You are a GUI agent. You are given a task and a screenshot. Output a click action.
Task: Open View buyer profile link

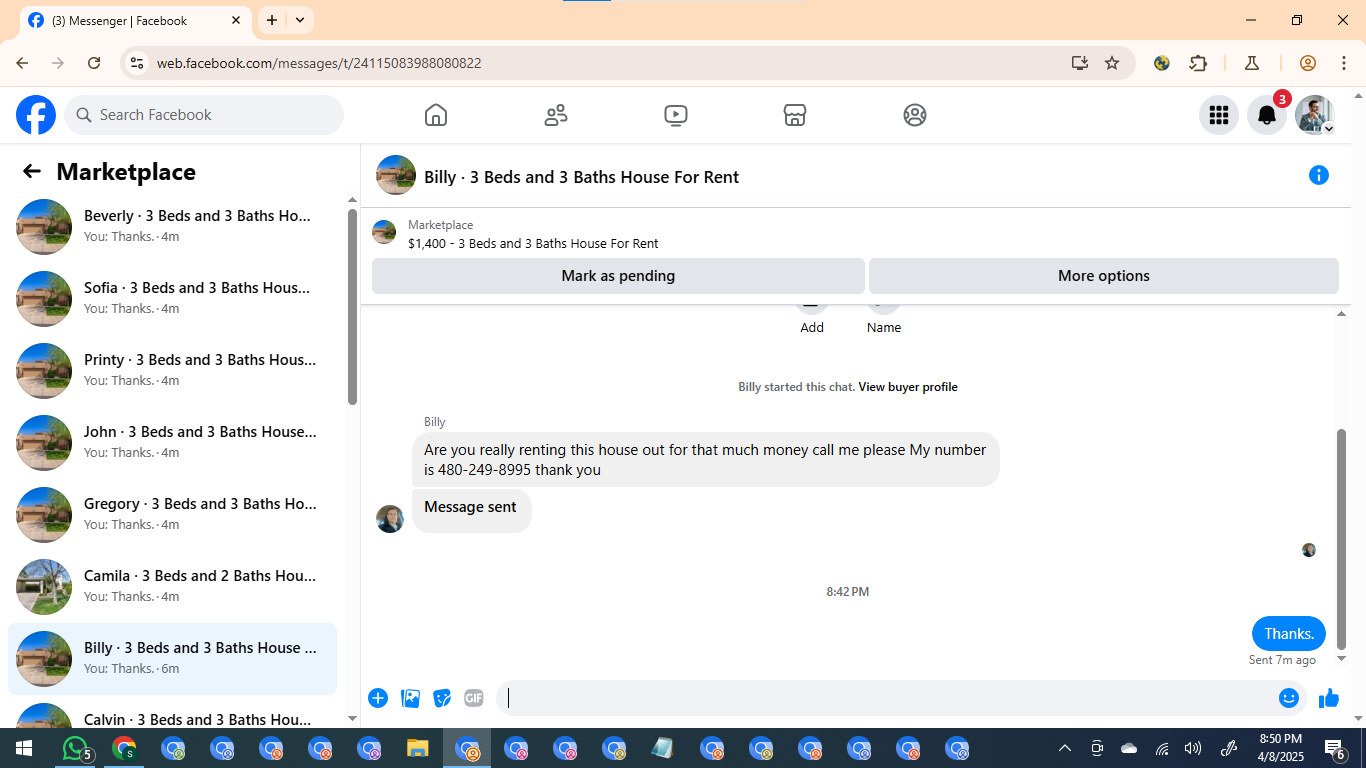908,387
